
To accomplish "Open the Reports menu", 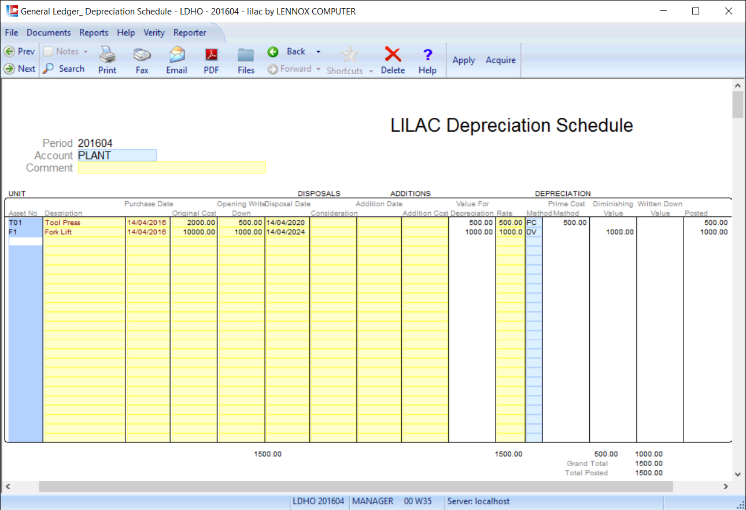I will point(94,32).
